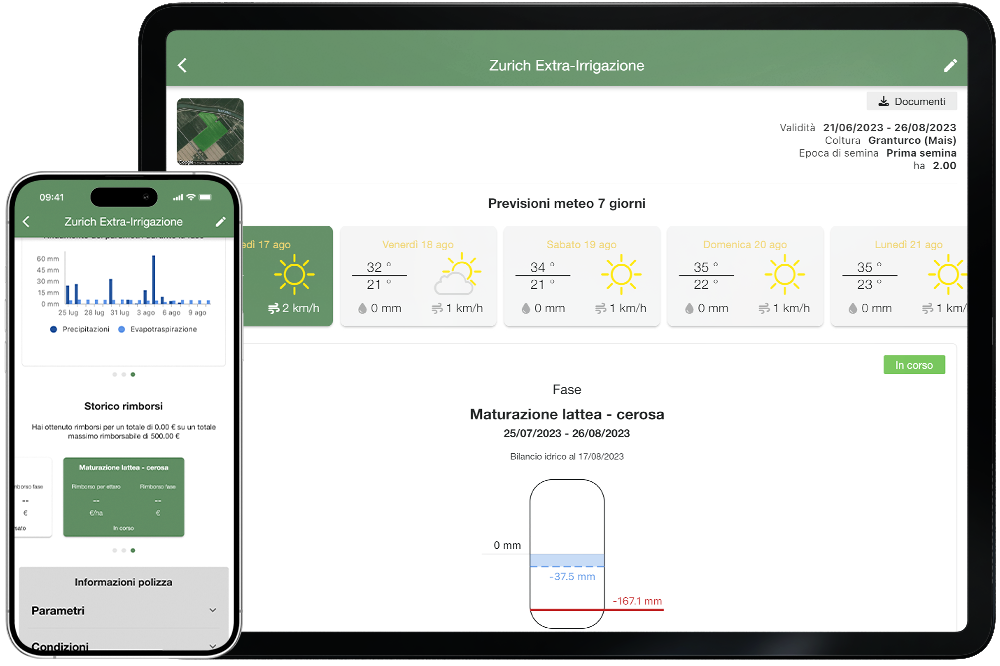
Task: Expand the Parametri section on phone
Action: pyautogui.click(x=124, y=610)
